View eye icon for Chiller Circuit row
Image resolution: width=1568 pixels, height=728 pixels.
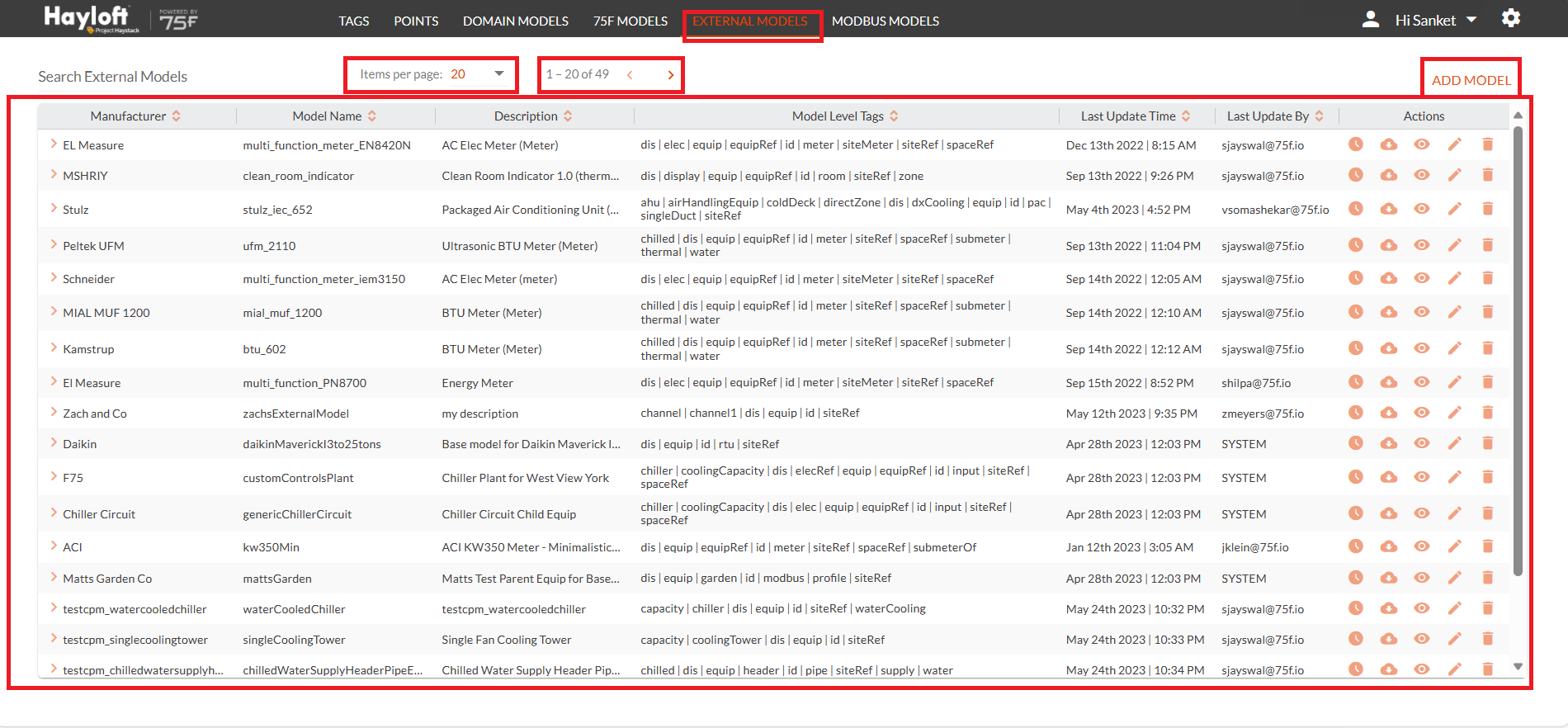[x=1421, y=513]
